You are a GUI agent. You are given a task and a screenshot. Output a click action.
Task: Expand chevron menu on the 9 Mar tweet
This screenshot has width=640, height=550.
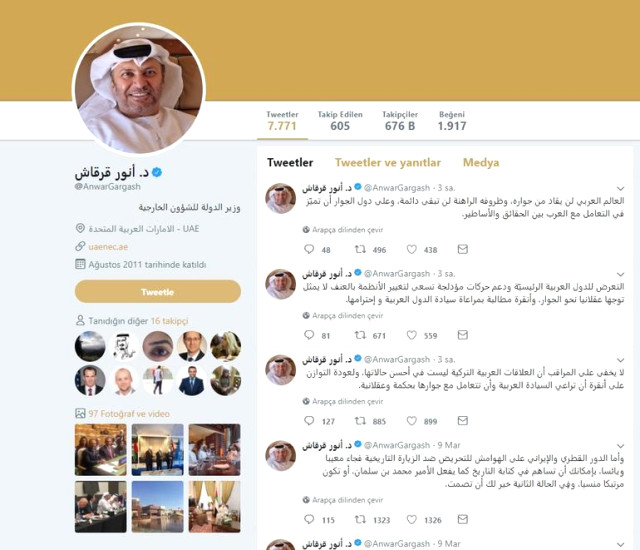tap(620, 446)
